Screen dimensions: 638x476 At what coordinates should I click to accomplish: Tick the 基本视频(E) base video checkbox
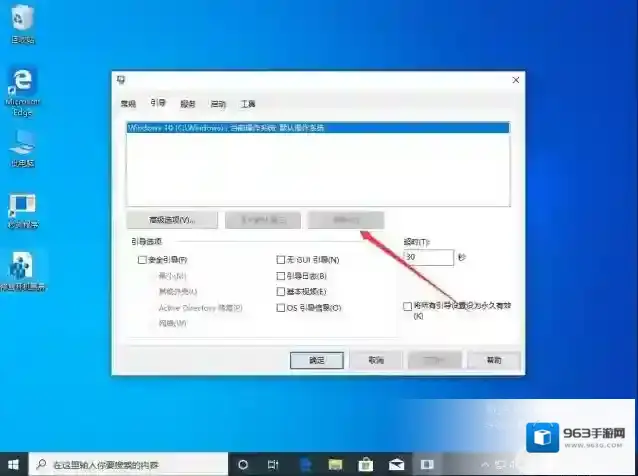coord(281,292)
